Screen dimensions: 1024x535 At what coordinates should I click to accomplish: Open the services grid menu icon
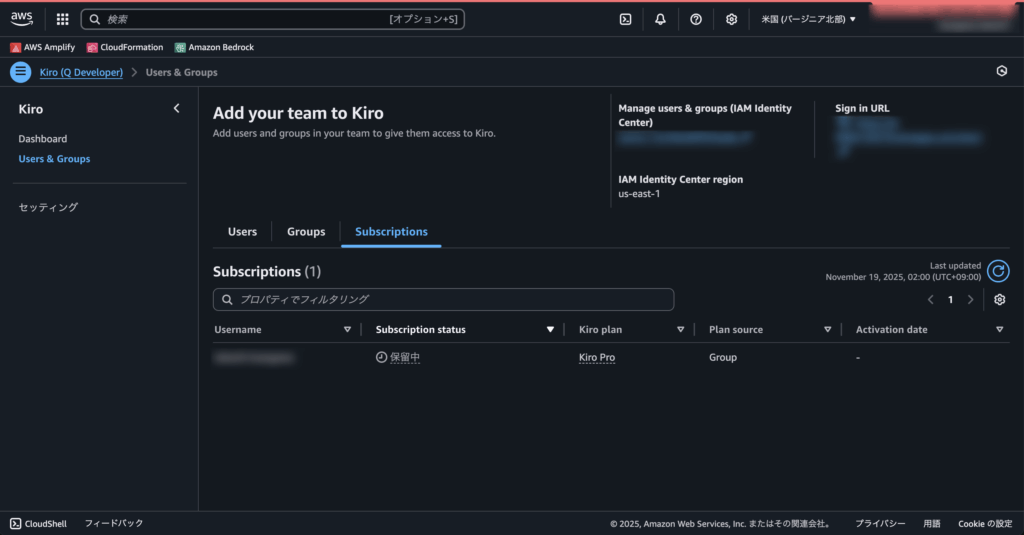click(62, 19)
